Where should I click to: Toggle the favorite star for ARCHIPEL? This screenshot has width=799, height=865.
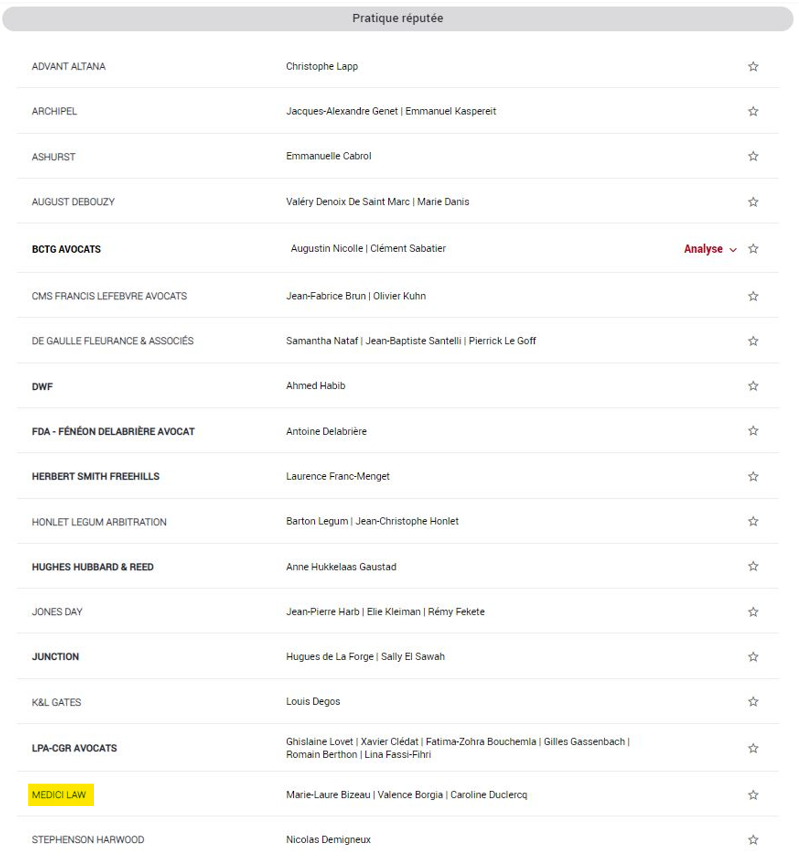tap(753, 111)
